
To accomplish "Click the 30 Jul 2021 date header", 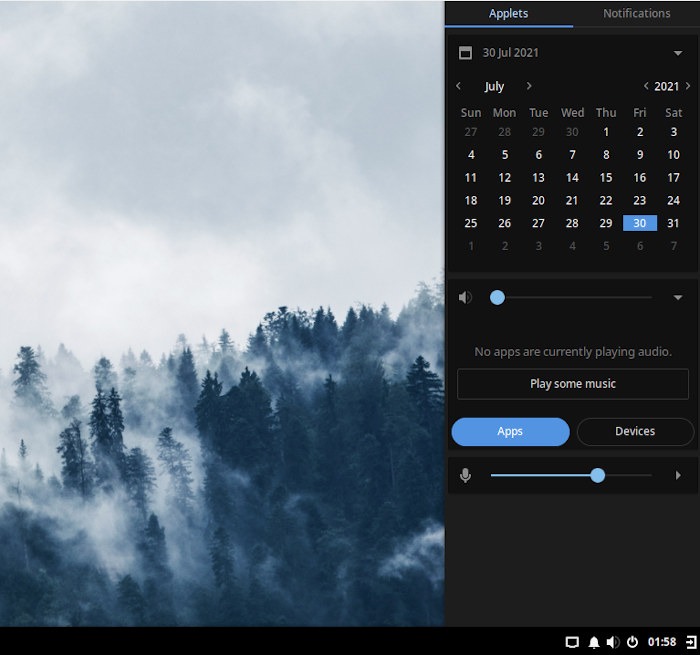I will click(x=510, y=53).
